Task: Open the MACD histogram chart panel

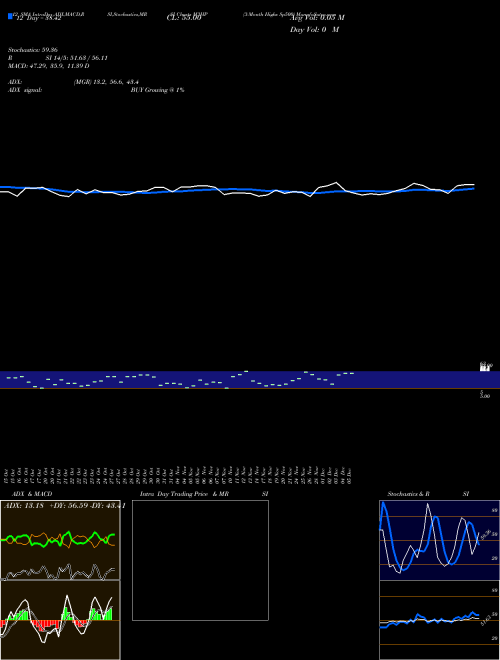Action: tap(60, 620)
